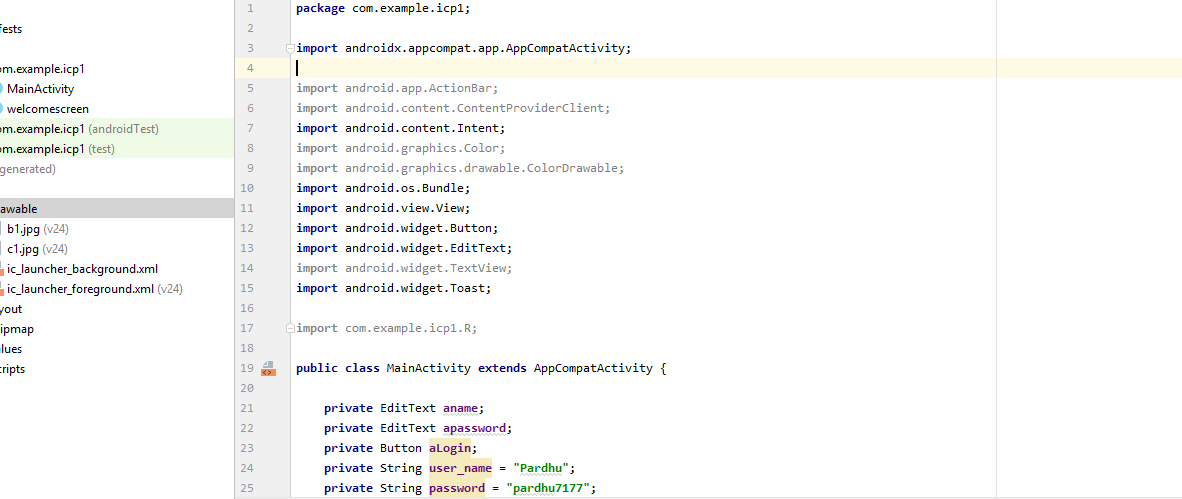Click 'import android.widget.TextView;' line
The width and height of the screenshot is (1182, 499).
[404, 268]
